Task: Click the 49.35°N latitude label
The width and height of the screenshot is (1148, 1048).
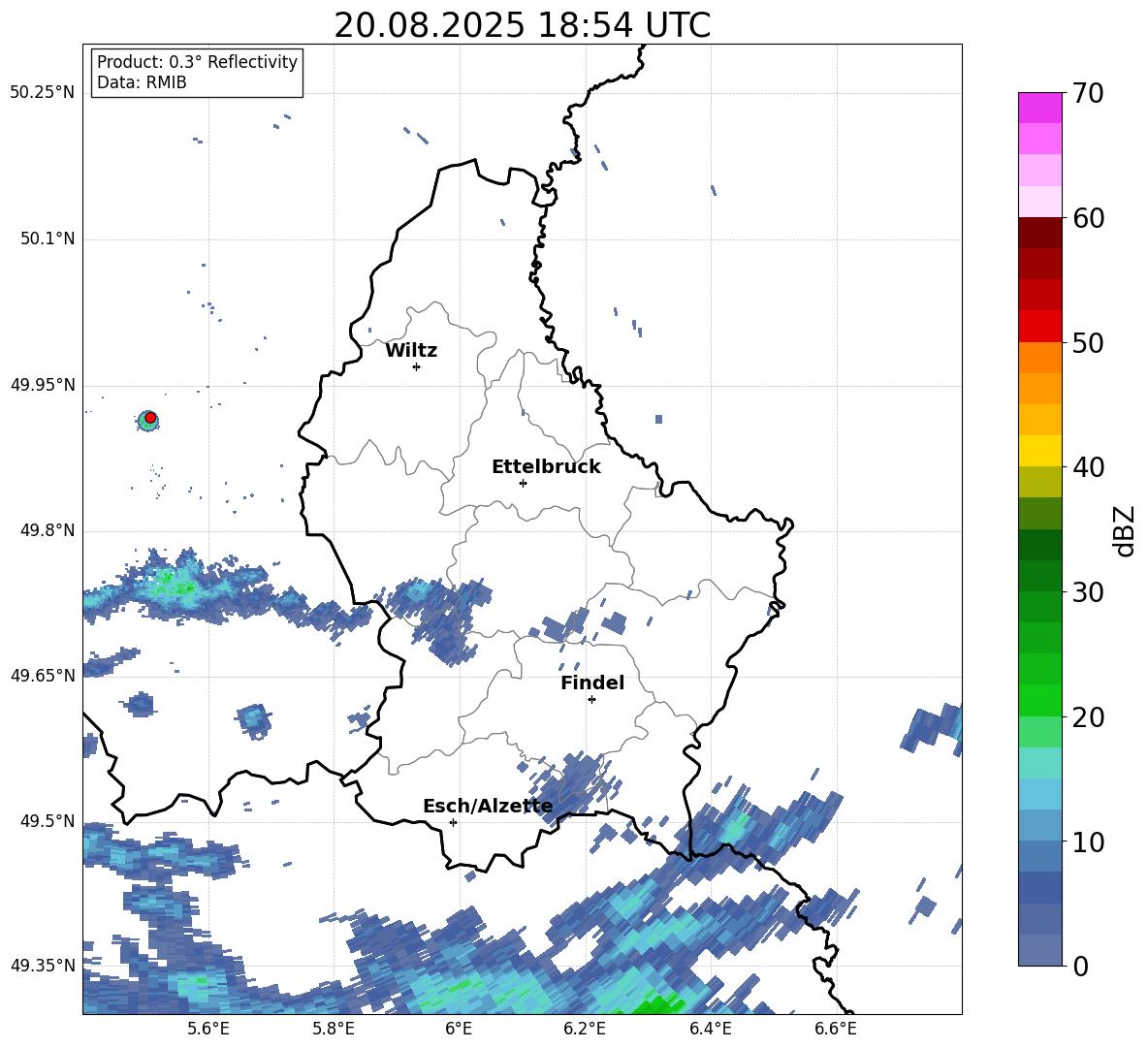Action: point(43,966)
